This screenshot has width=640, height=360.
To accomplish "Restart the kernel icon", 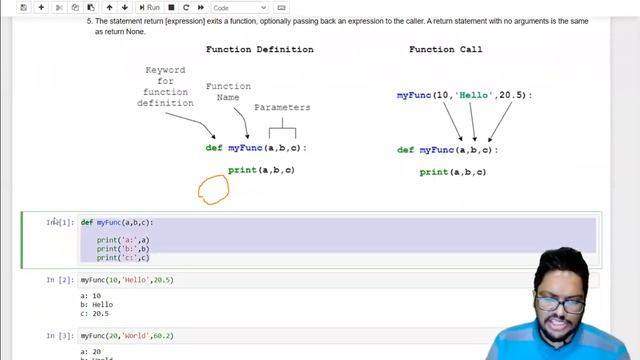I will click(x=186, y=7).
